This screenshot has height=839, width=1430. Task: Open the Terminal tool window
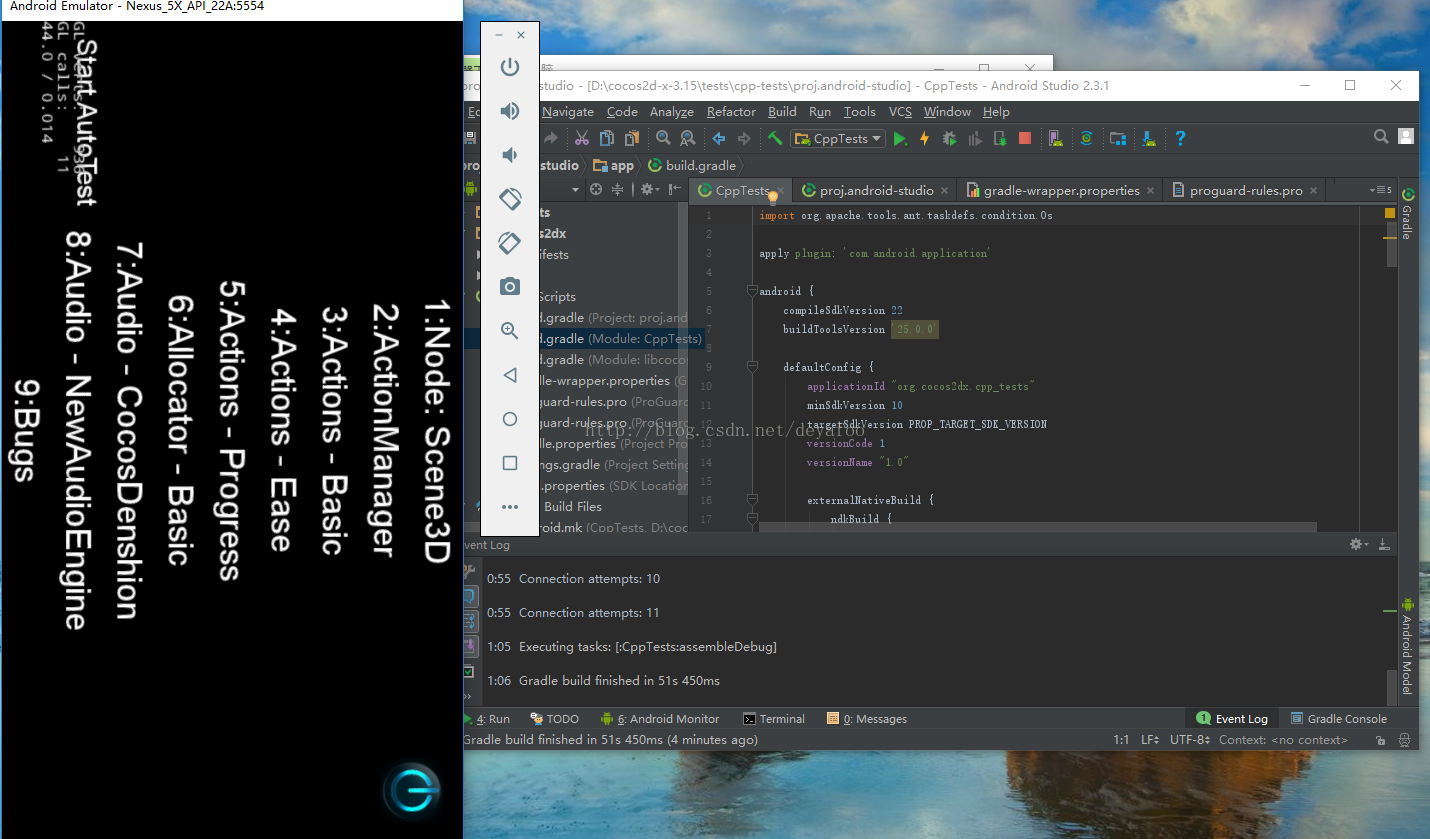(774, 719)
